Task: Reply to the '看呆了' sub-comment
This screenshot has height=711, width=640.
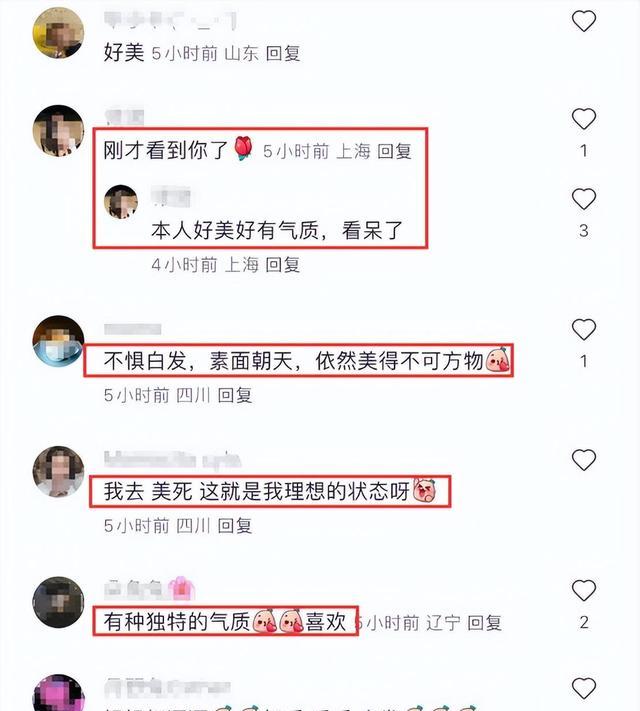Action: pyautogui.click(x=282, y=264)
